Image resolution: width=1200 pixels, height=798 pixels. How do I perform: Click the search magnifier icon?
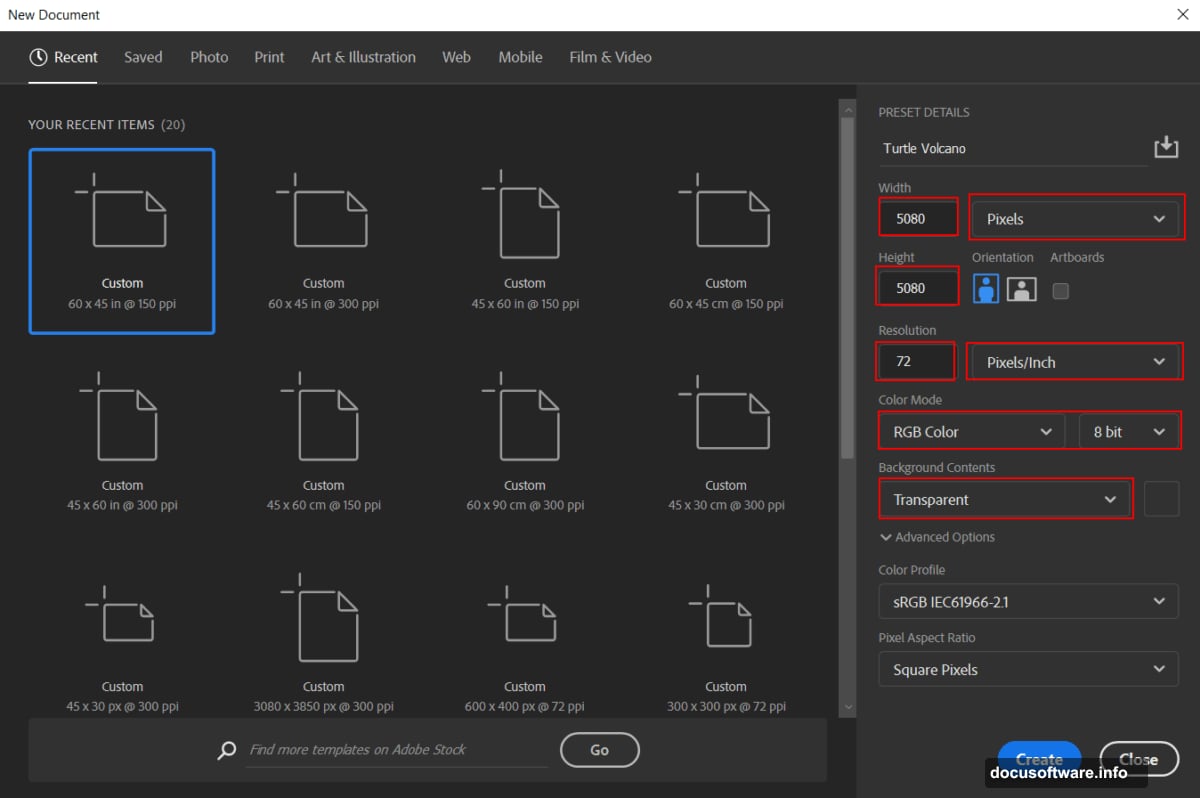pyautogui.click(x=226, y=750)
